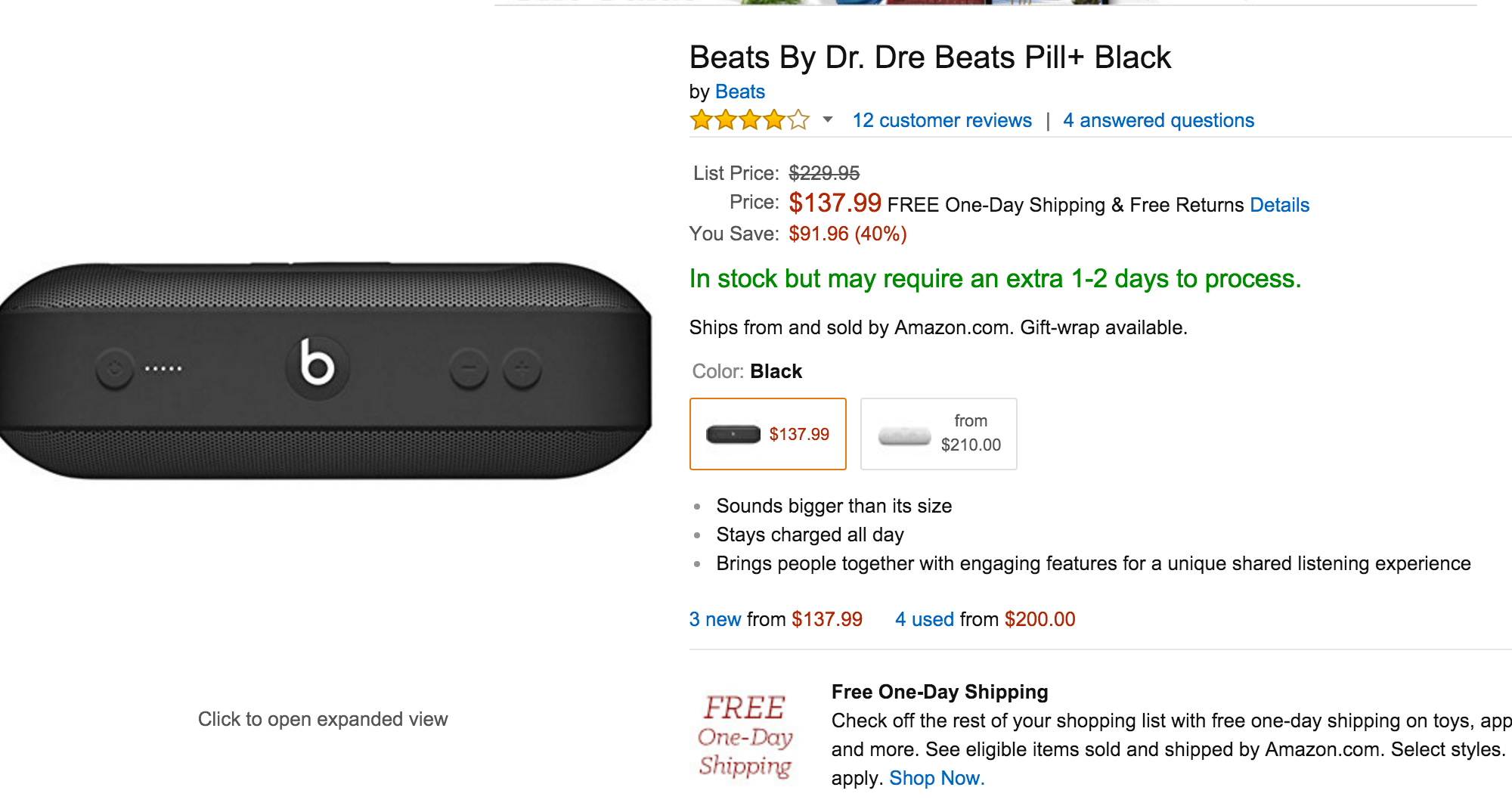Open the rating breakdown dropdown arrow
This screenshot has width=1512, height=809.
[828, 120]
